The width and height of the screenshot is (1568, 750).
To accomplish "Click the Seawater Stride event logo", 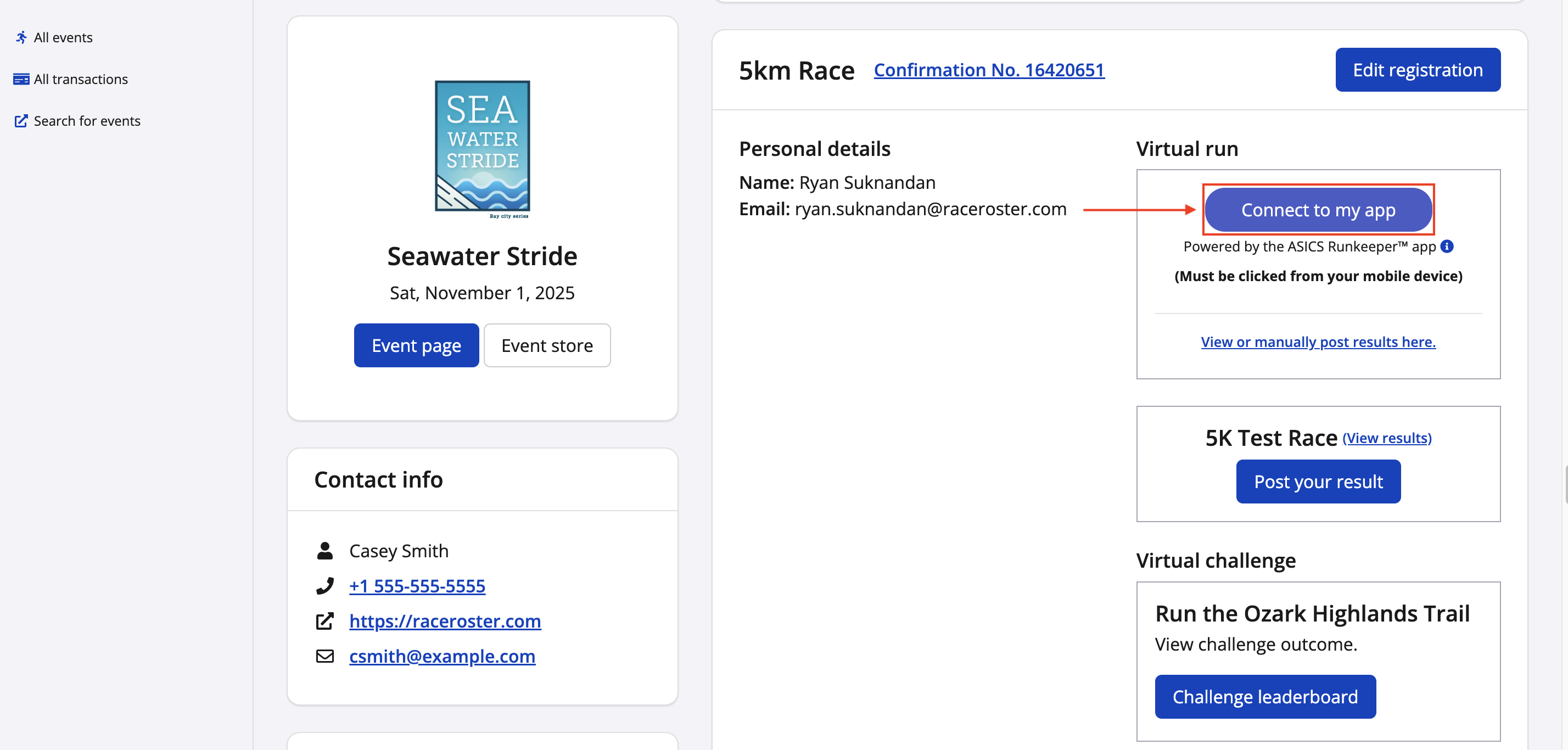I will (x=482, y=147).
